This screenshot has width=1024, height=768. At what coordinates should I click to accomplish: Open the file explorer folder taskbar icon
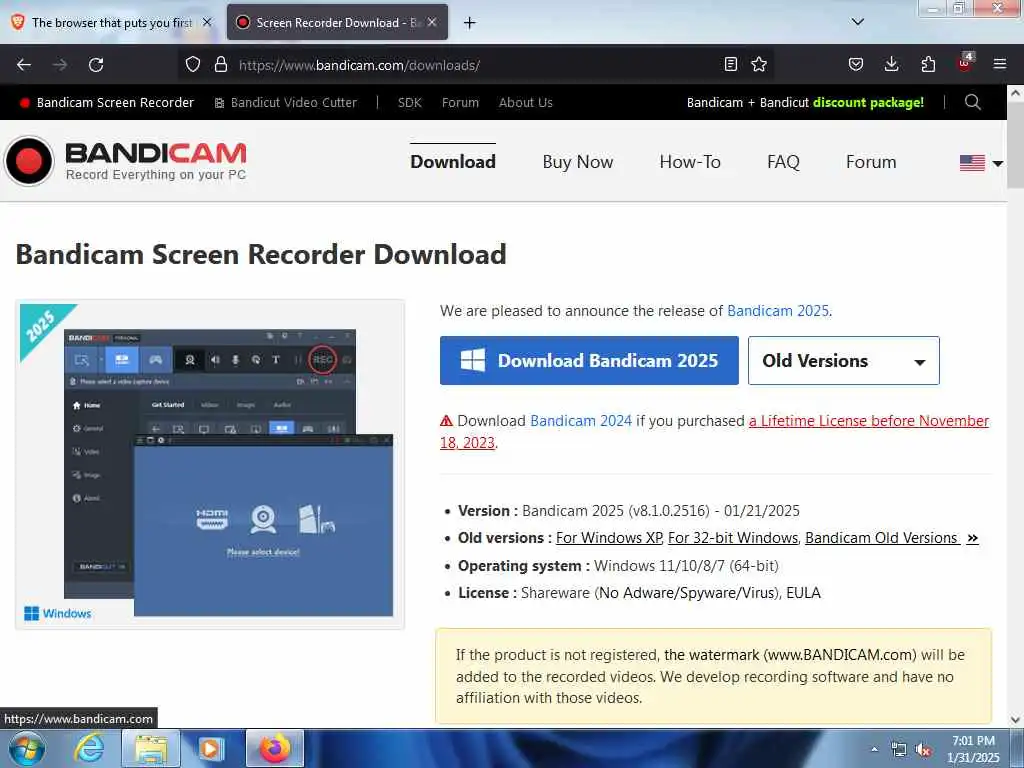click(151, 748)
